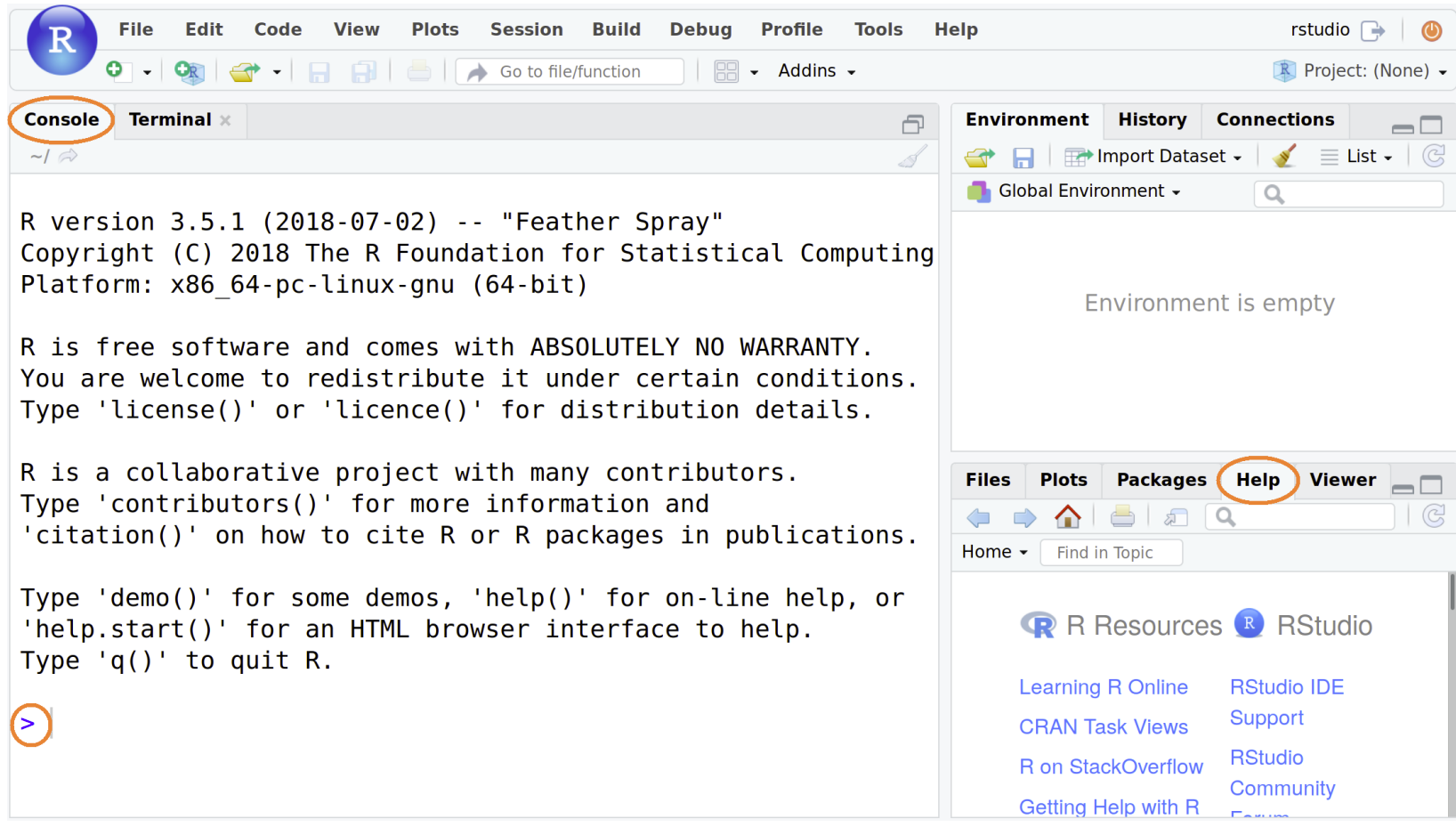Screen dimensions: 1456x827
Task: Open the File menu
Action: [x=136, y=29]
